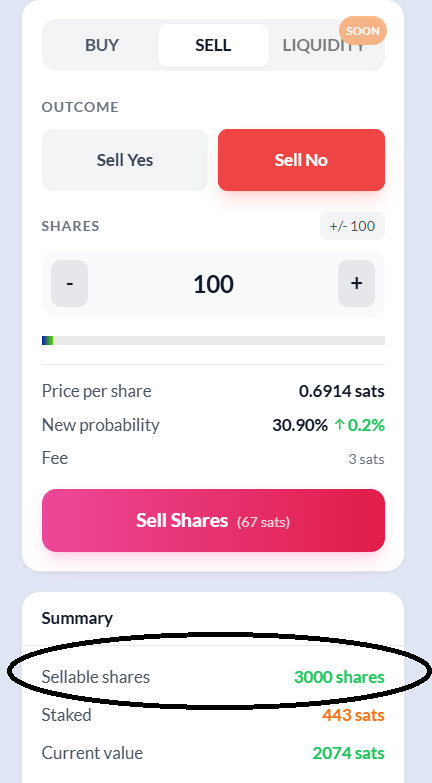Select the SELL tab
The height and width of the screenshot is (783, 432).
213,45
